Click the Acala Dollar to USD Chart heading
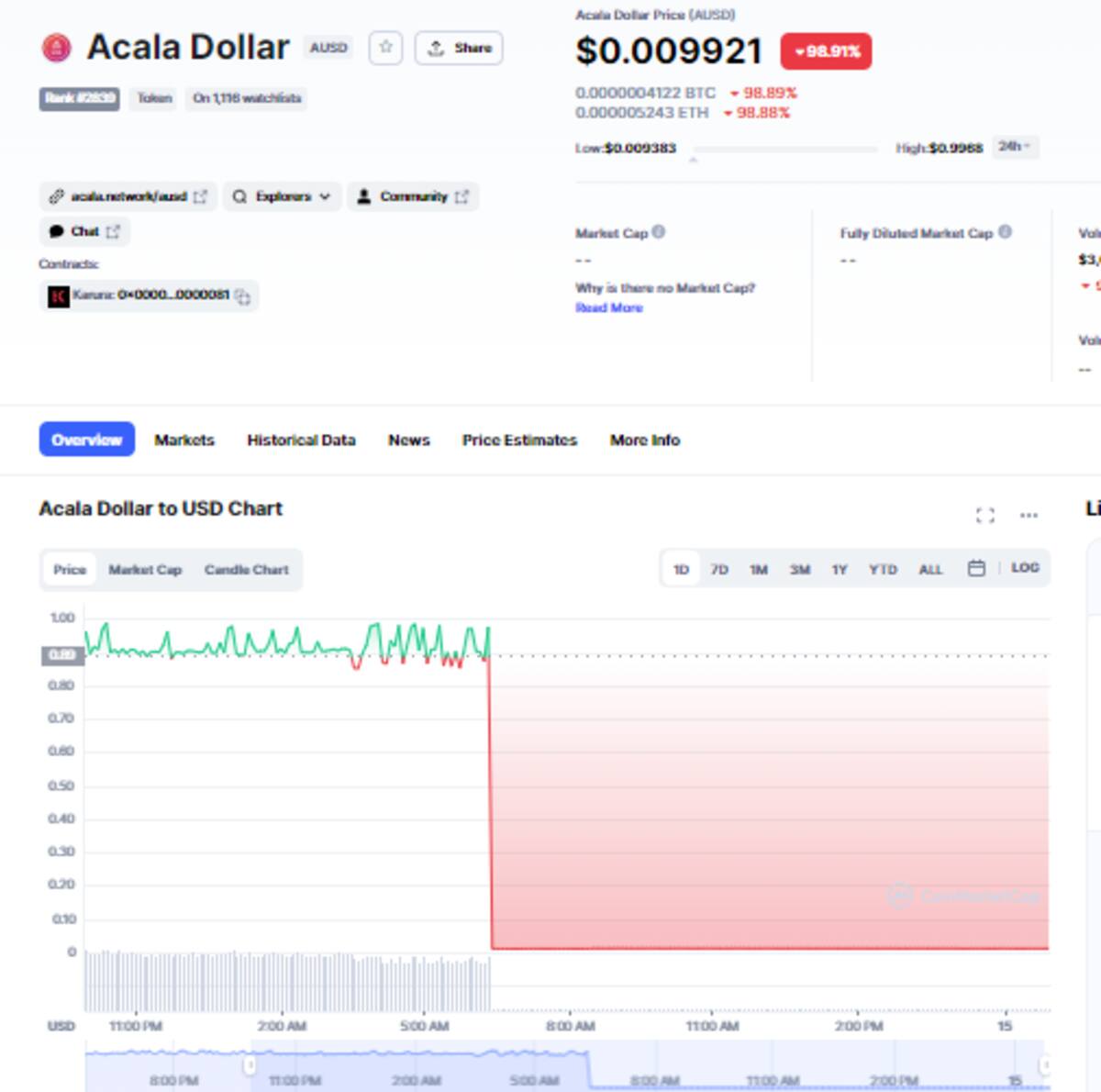The height and width of the screenshot is (1092, 1101). (x=161, y=508)
